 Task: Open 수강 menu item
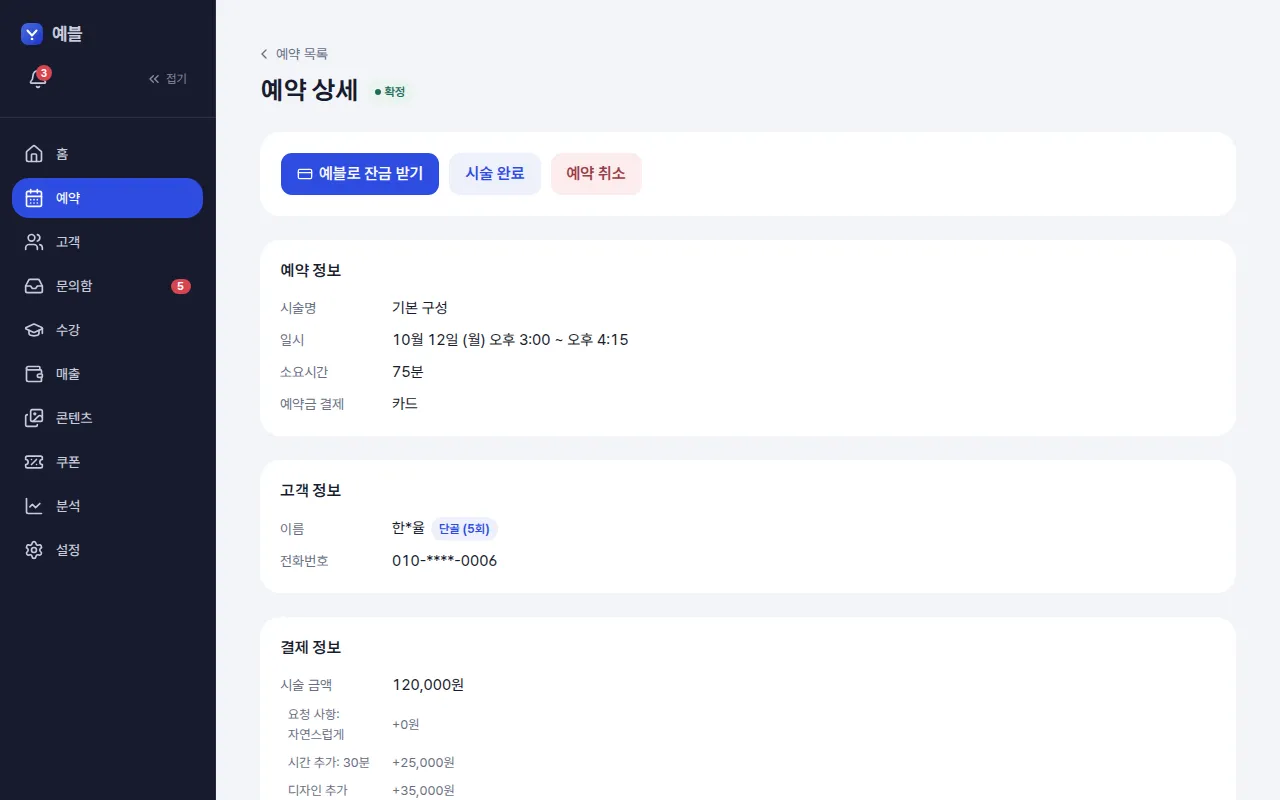tap(107, 330)
